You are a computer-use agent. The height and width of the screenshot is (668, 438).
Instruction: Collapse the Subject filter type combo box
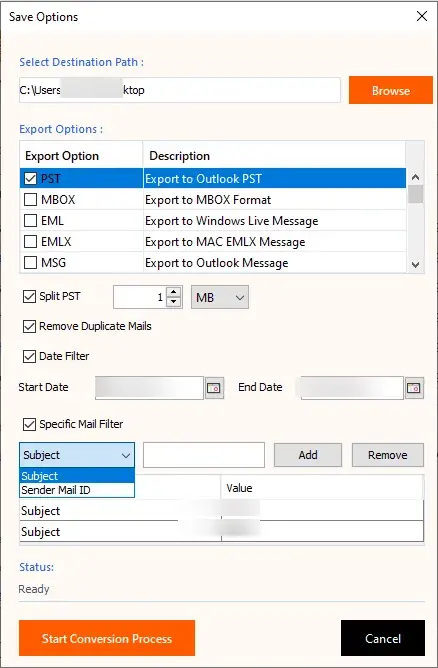click(x=77, y=455)
